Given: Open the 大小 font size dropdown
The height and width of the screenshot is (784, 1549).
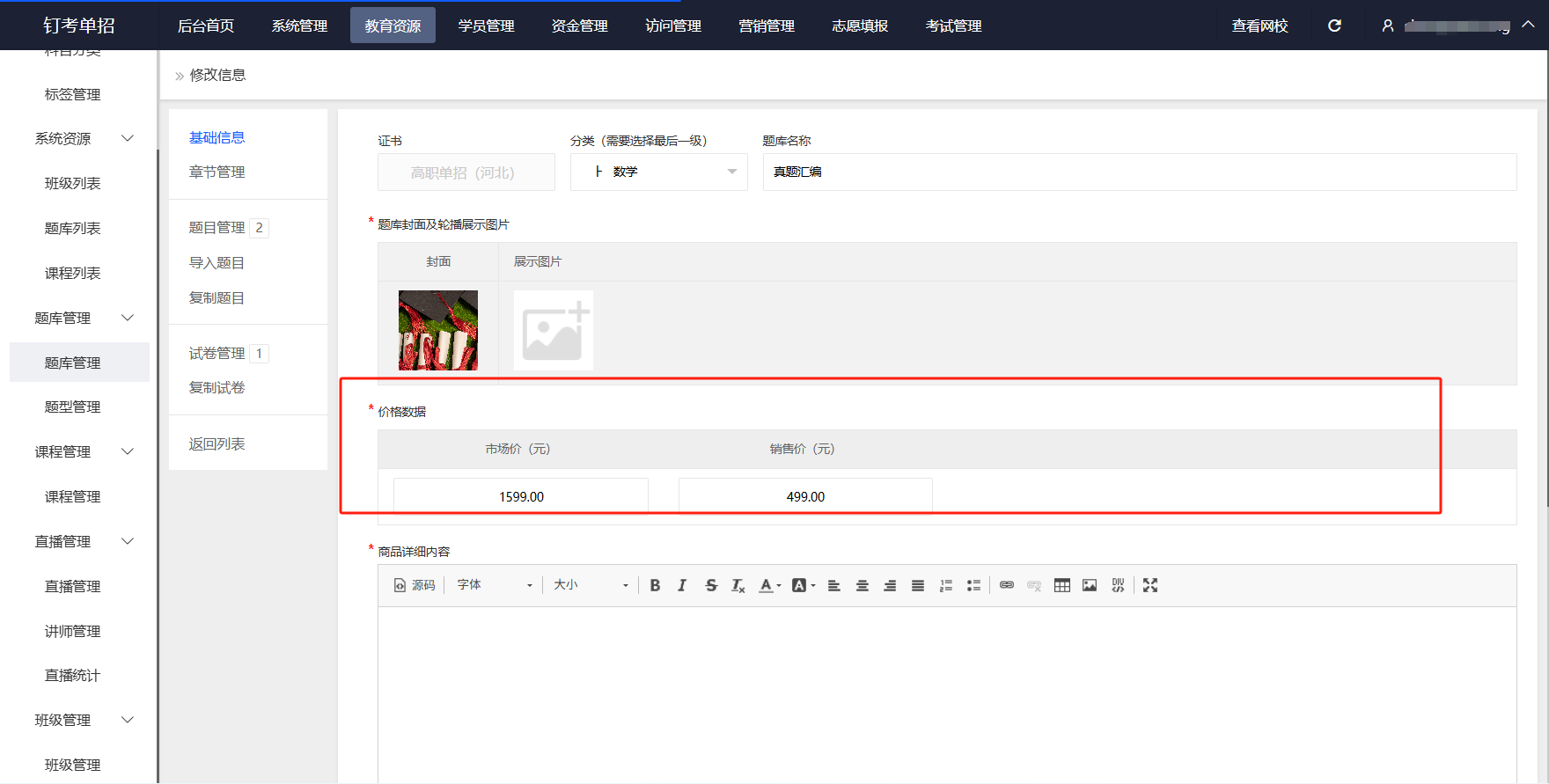Looking at the screenshot, I should point(591,585).
